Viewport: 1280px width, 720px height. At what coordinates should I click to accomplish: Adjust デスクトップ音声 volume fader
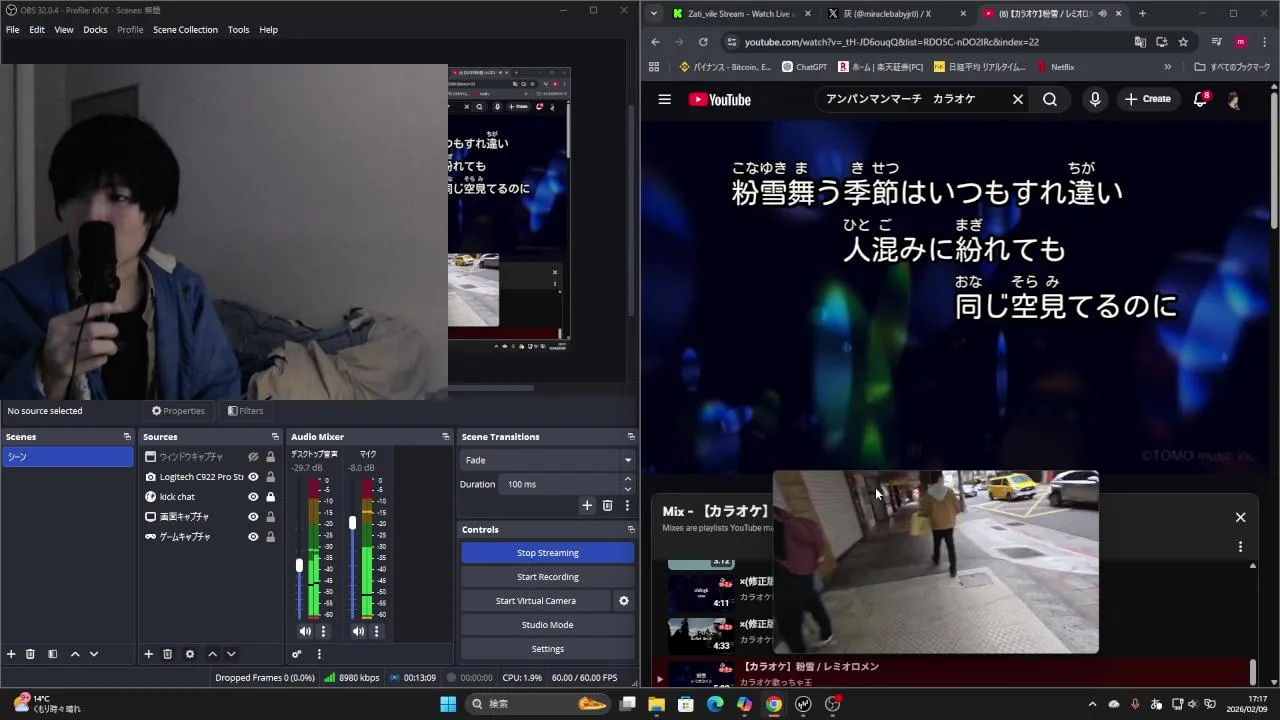click(x=299, y=566)
